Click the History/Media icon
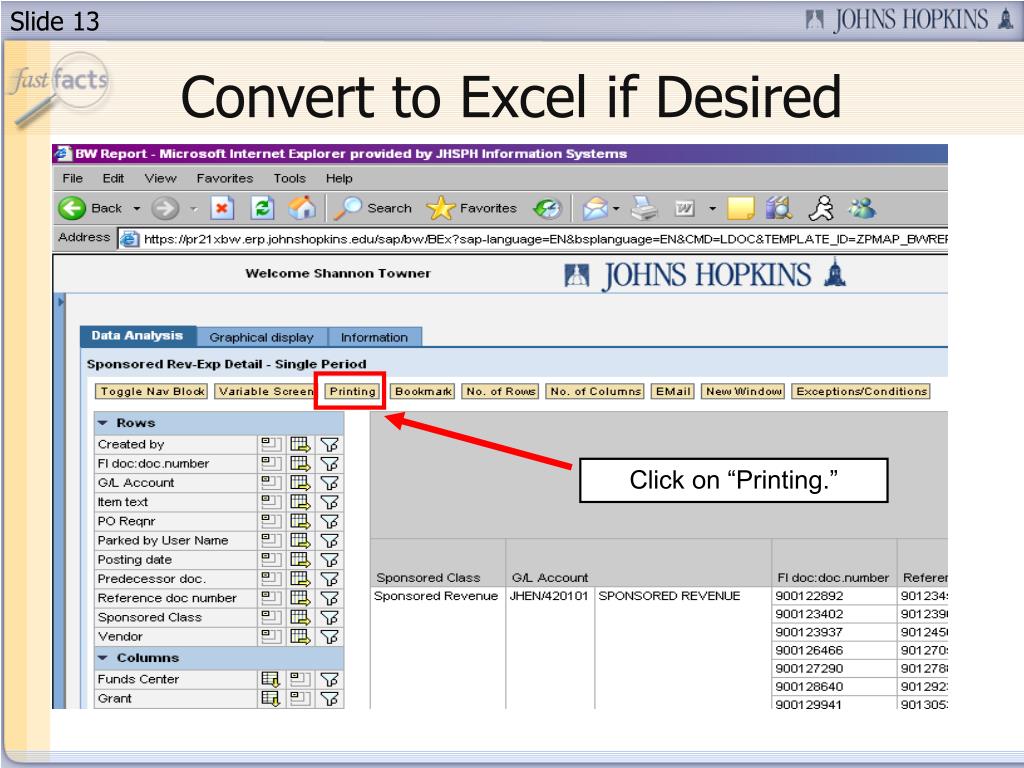The image size is (1024, 768). coord(547,208)
